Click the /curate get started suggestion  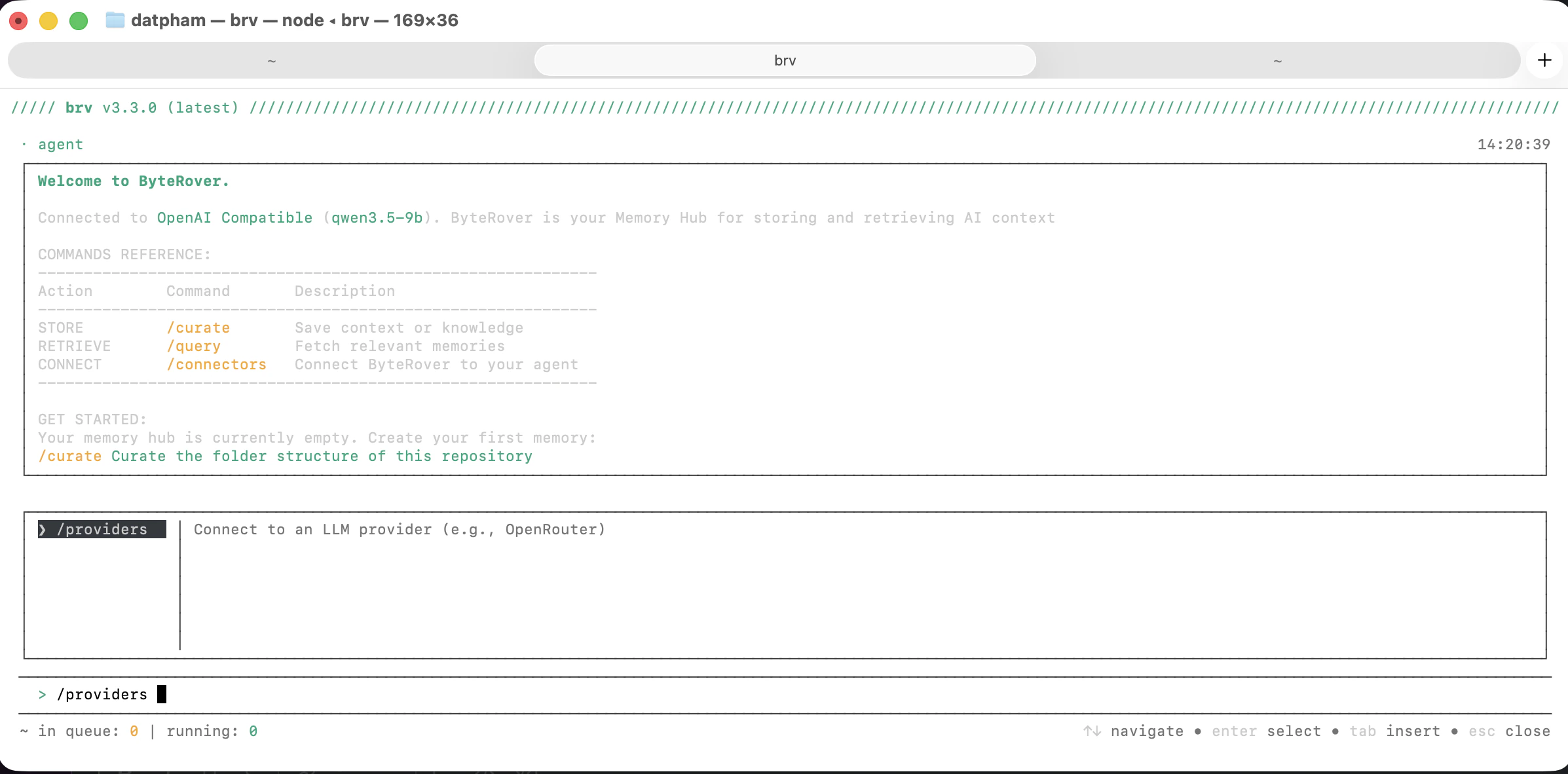(69, 456)
